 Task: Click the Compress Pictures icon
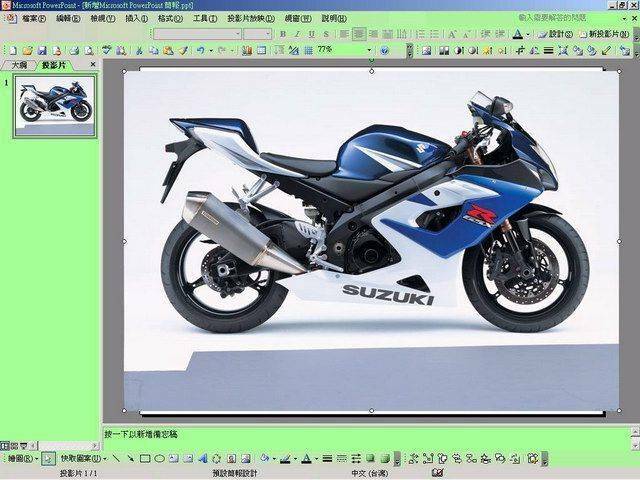pyautogui.click(x=563, y=50)
